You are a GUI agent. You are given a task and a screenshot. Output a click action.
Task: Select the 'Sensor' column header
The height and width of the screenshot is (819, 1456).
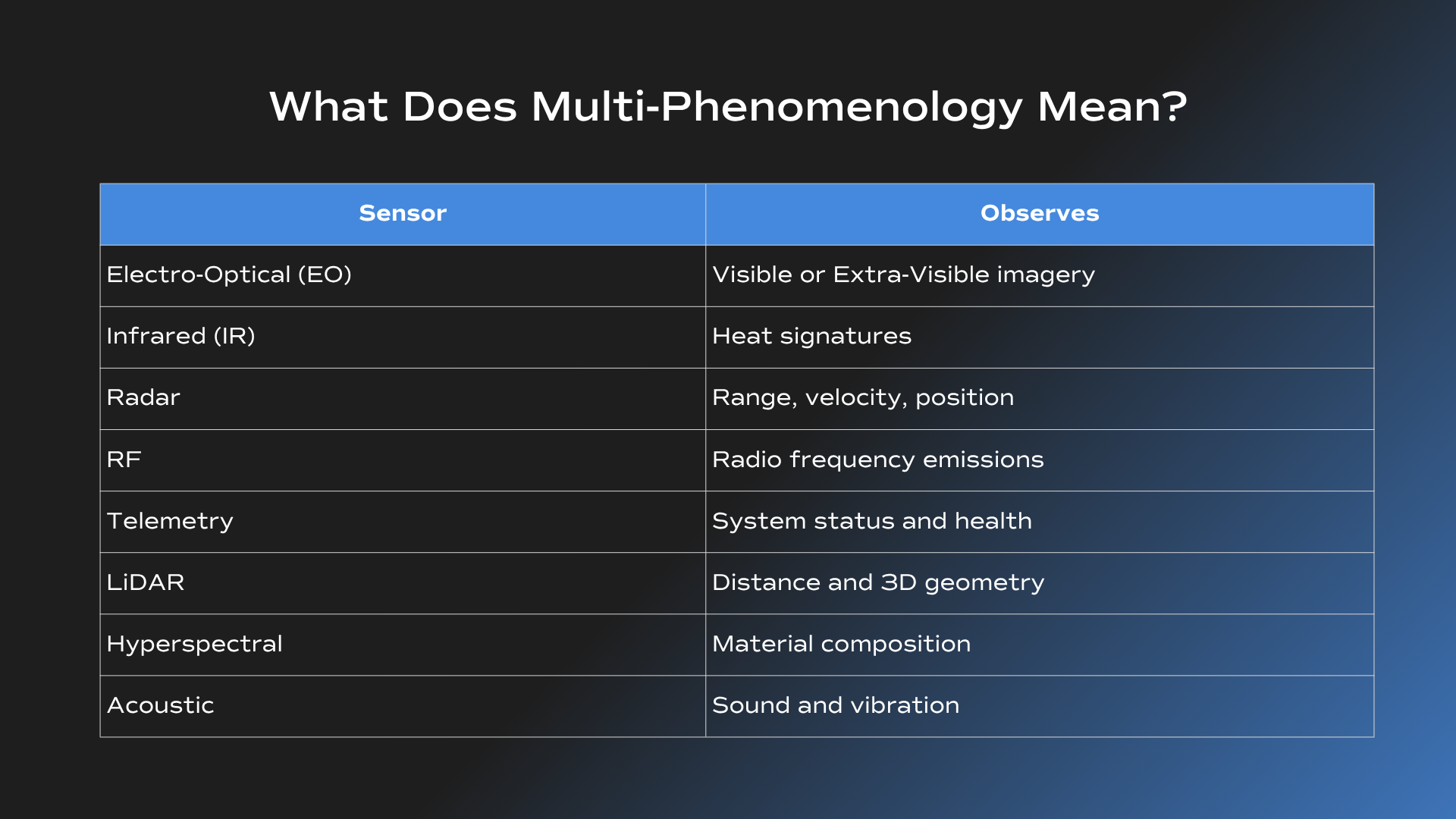click(x=403, y=215)
